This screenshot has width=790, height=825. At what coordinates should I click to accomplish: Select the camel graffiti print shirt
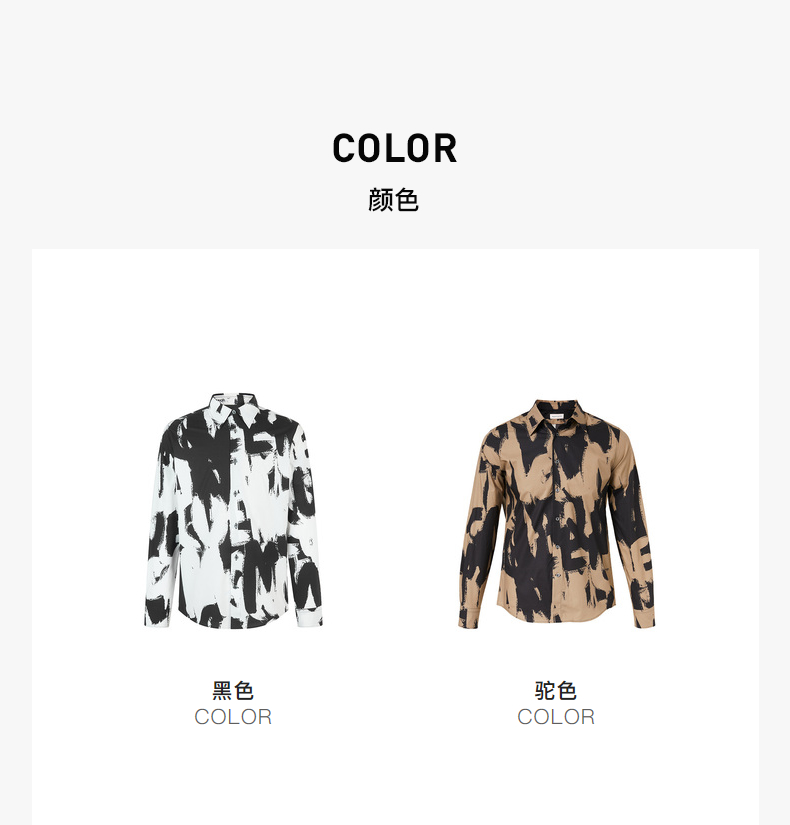(556, 514)
